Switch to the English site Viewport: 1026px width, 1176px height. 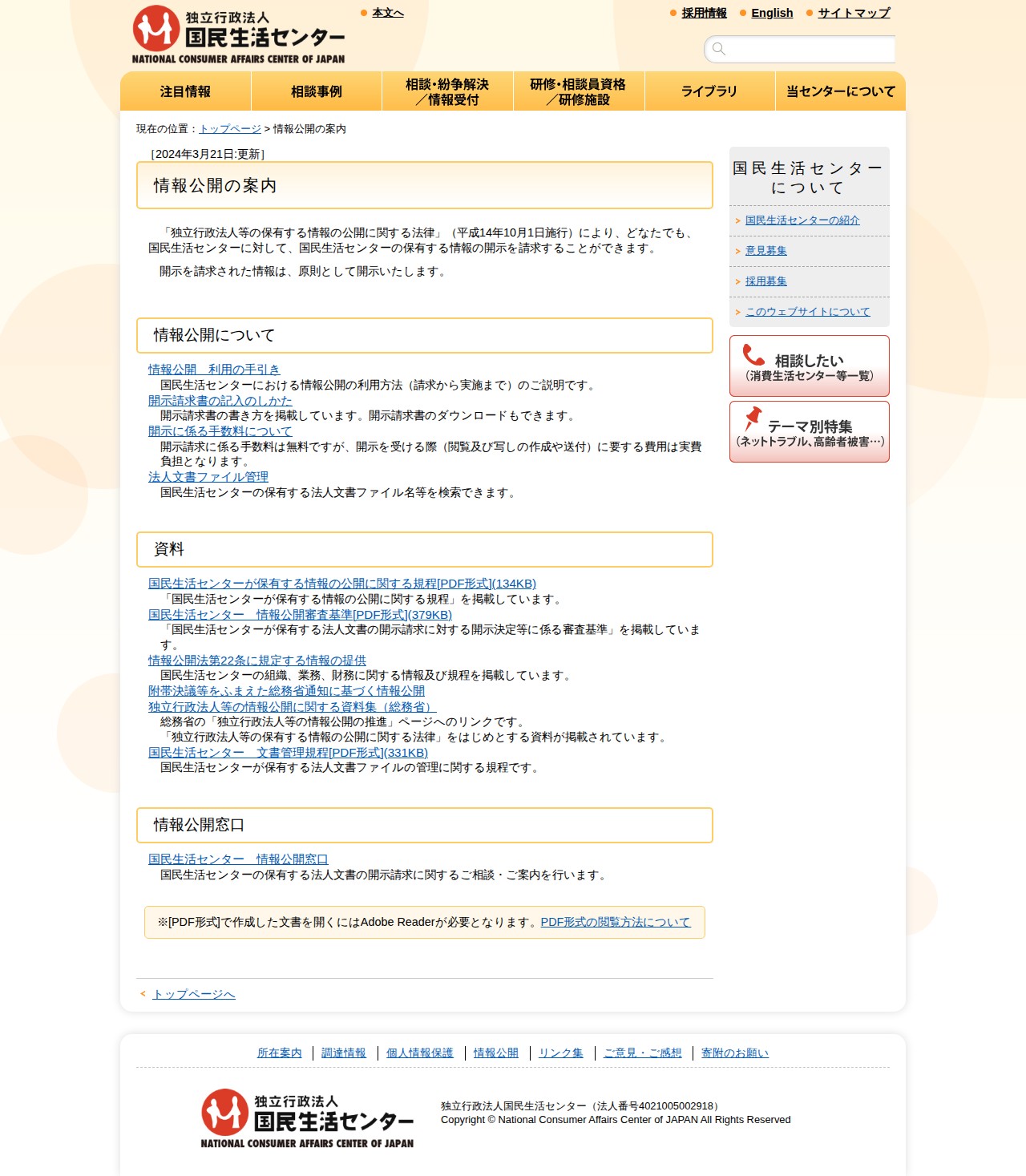pyautogui.click(x=772, y=13)
